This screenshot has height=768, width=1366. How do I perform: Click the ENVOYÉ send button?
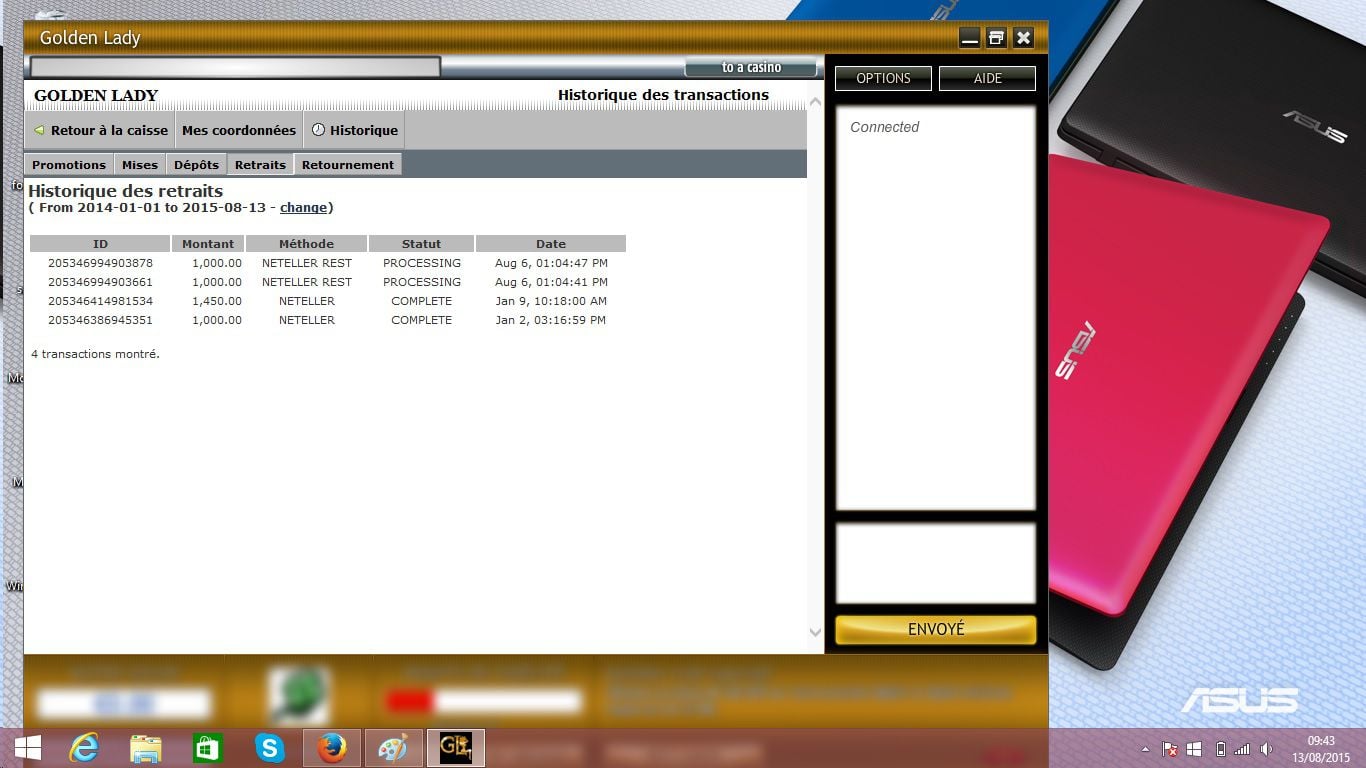(x=935, y=629)
